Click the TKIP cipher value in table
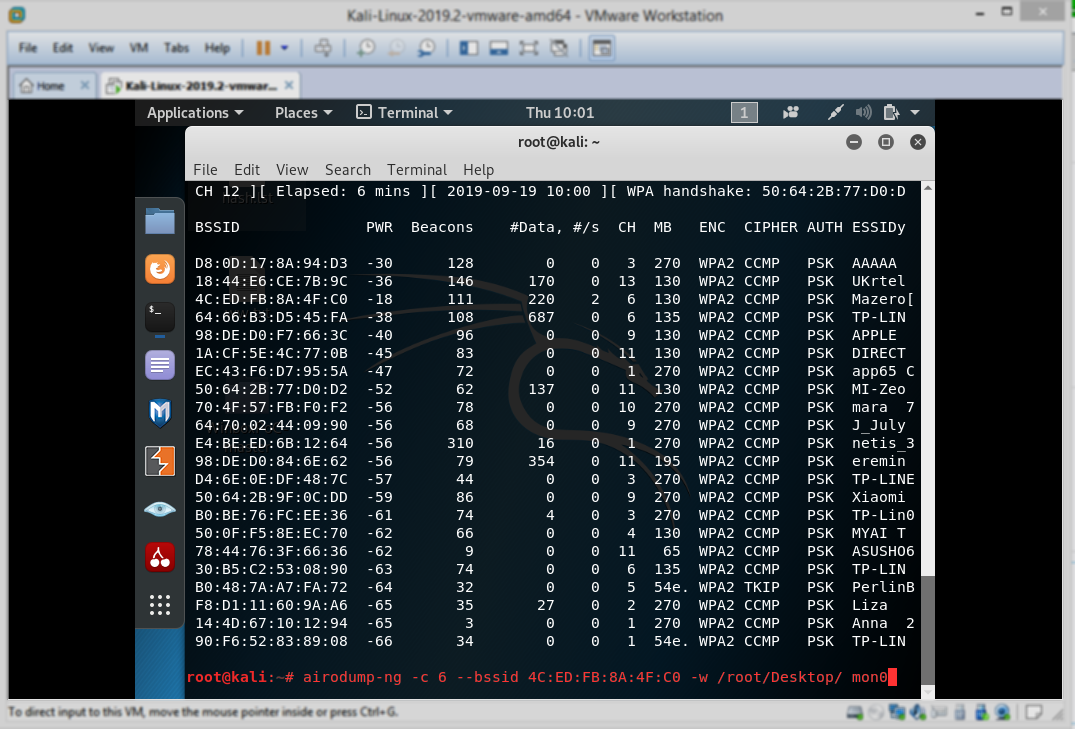The image size is (1075, 729). pos(762,587)
